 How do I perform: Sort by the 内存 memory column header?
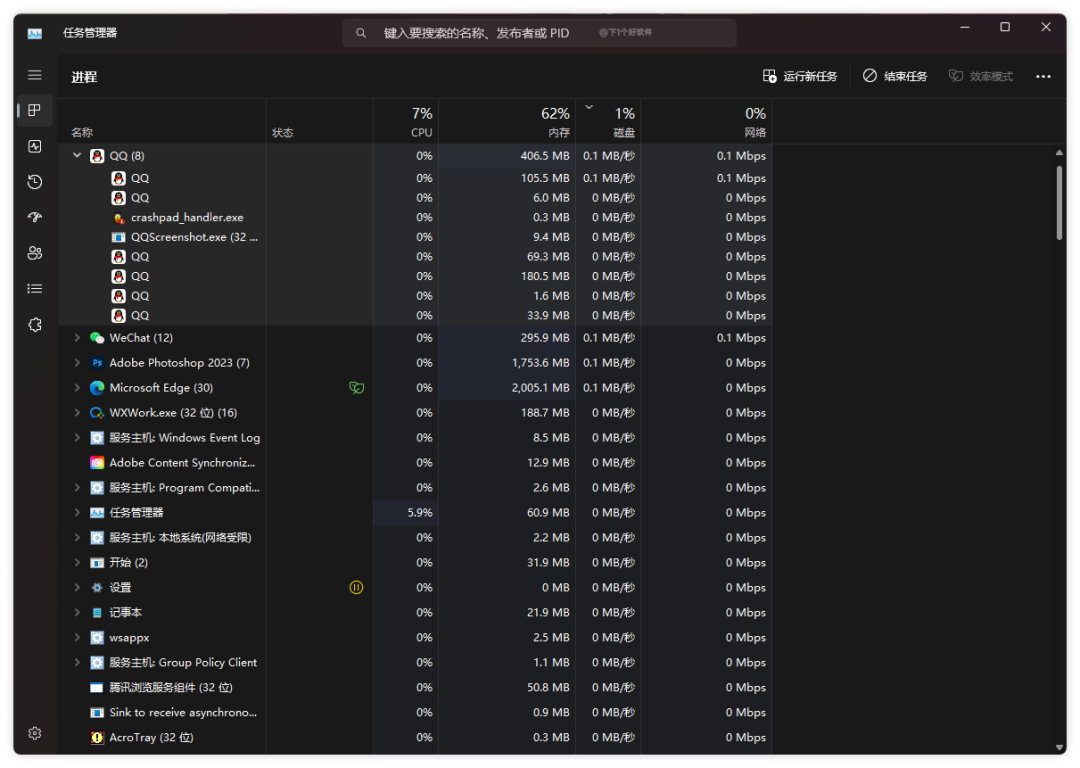click(x=558, y=132)
